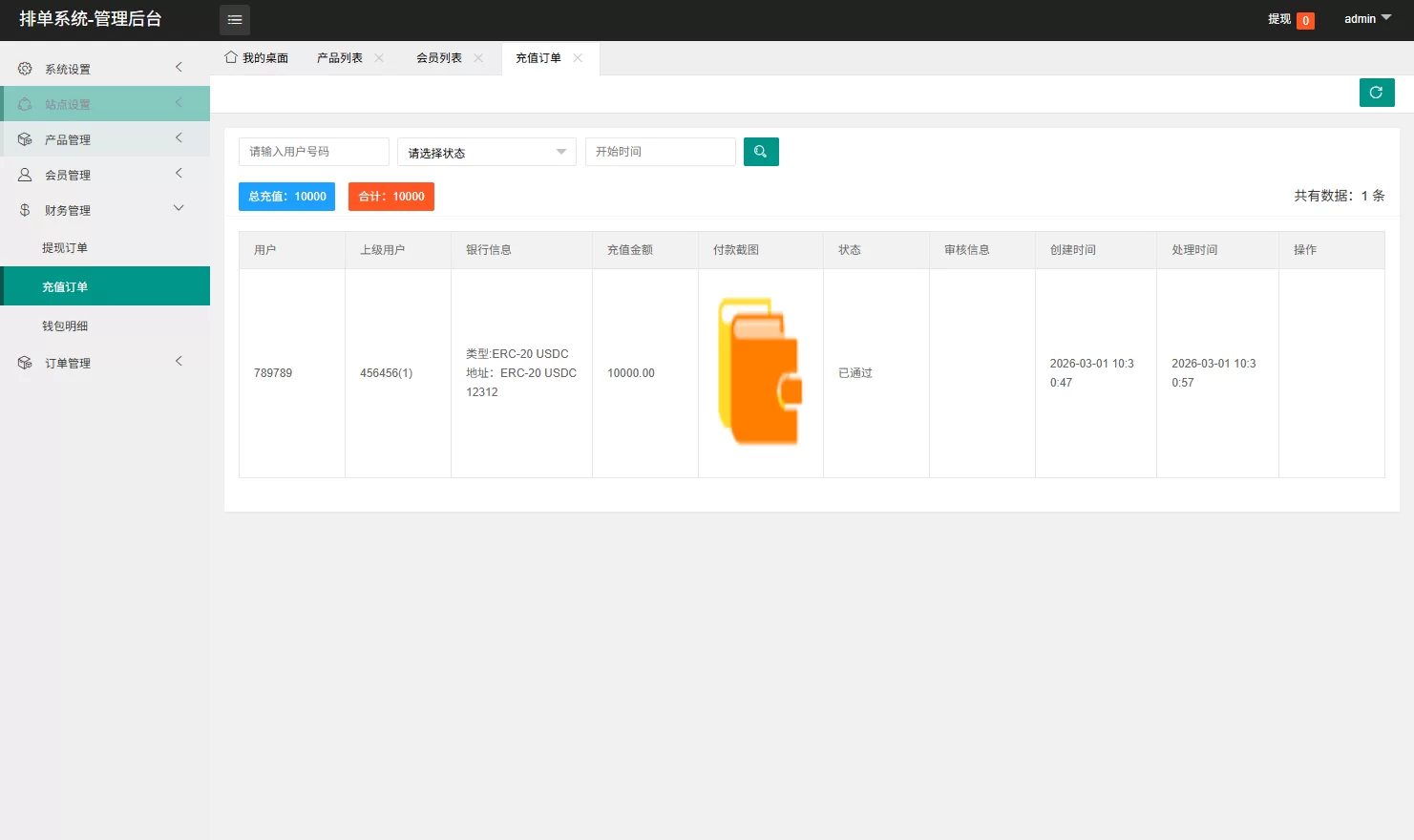Click the 产品管理 cube icon

pyautogui.click(x=25, y=139)
